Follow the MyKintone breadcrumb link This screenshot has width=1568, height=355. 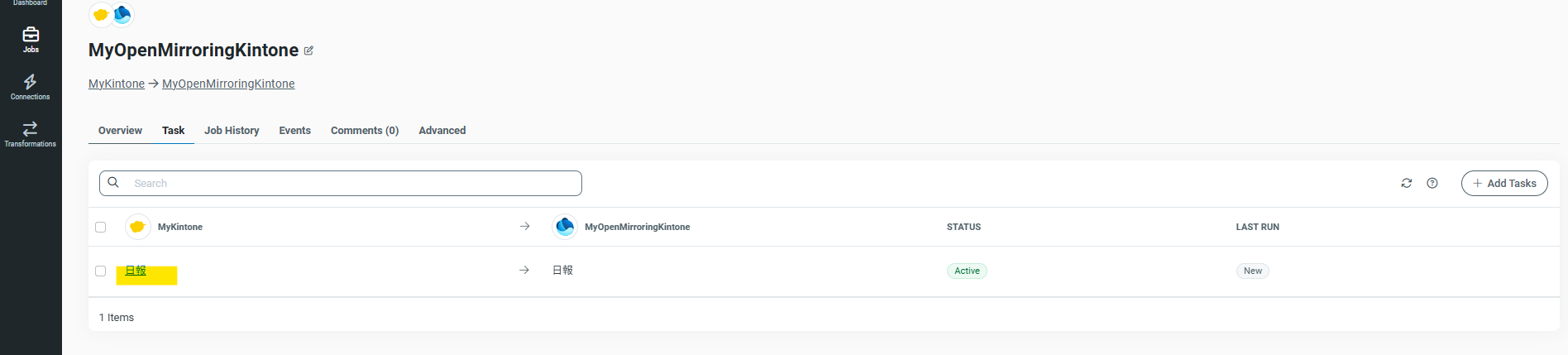(117, 84)
